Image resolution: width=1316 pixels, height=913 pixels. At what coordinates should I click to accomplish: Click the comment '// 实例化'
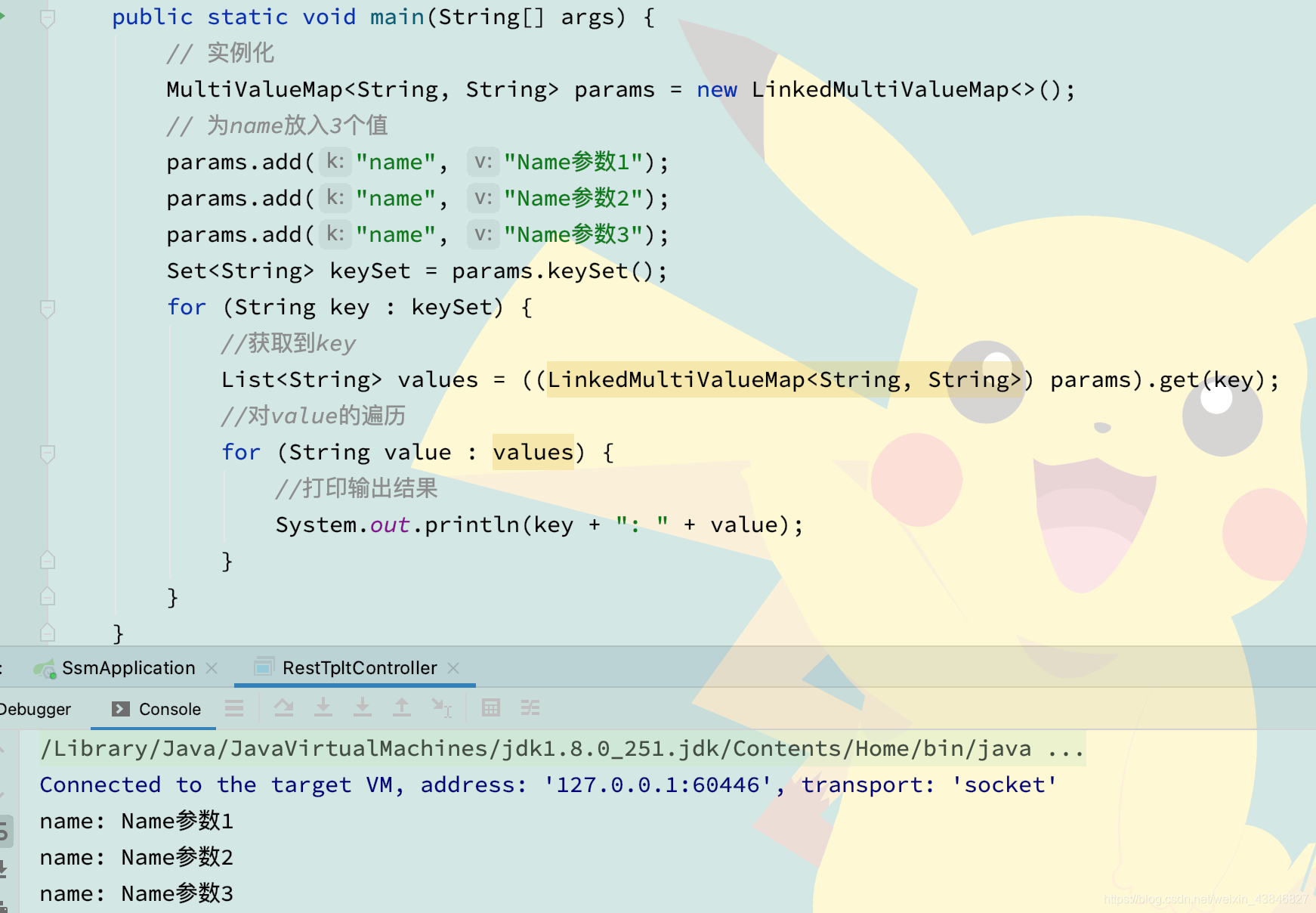[220, 53]
